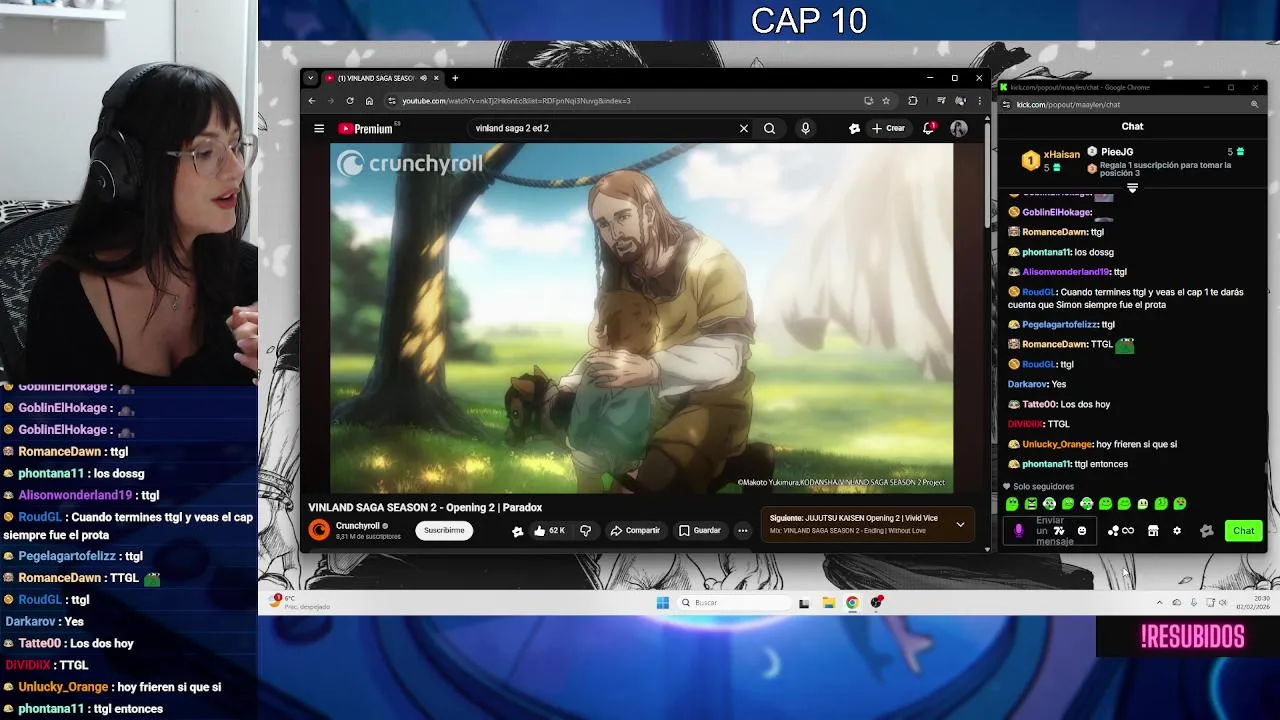Click the gear icon left of the like button
The width and height of the screenshot is (1280, 720).
click(517, 531)
